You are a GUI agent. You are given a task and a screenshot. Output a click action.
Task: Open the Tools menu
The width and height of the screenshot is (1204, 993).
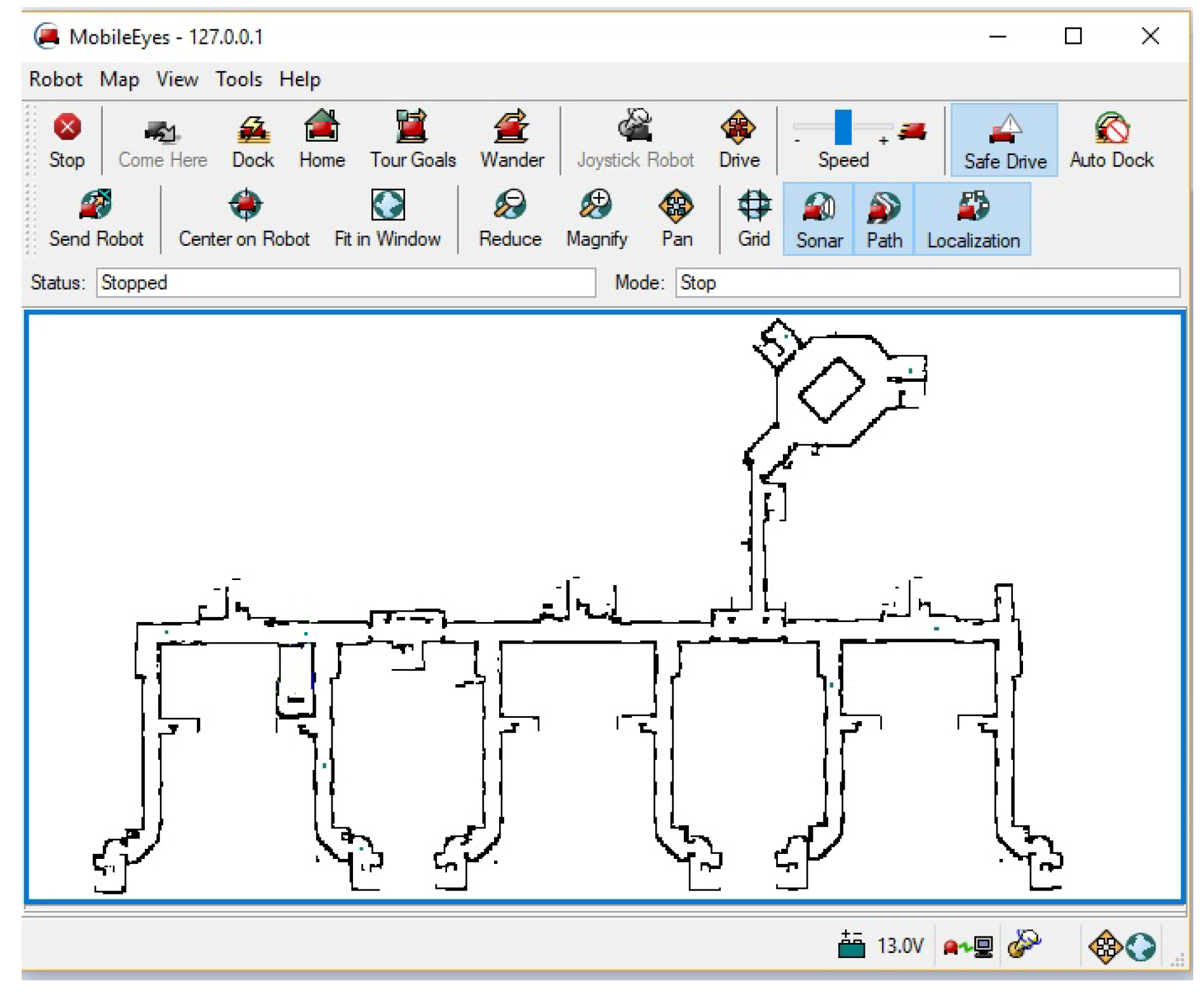point(238,79)
